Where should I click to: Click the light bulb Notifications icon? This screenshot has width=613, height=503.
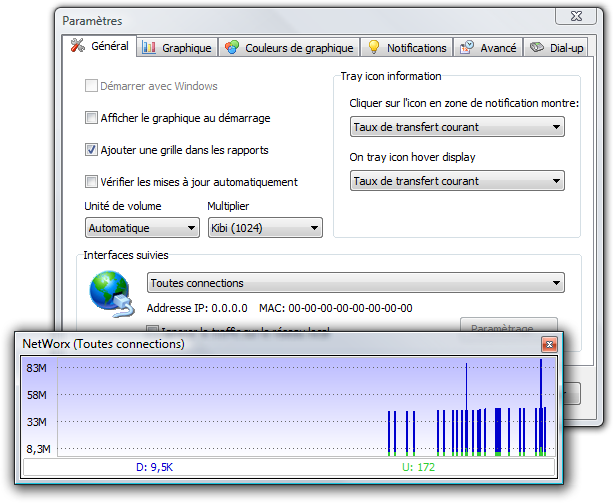374,47
